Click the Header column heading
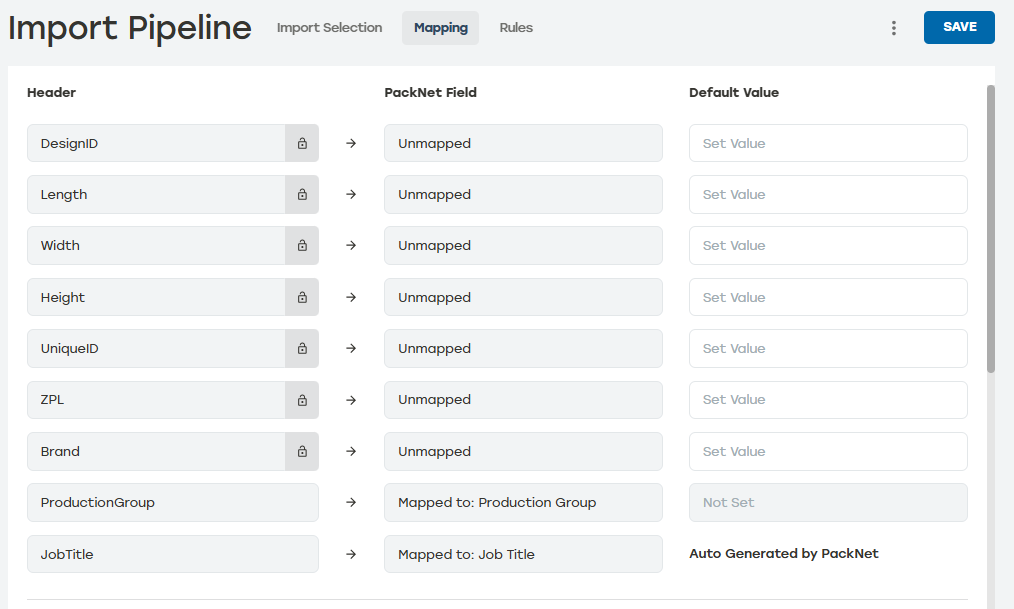 pyautogui.click(x=52, y=92)
